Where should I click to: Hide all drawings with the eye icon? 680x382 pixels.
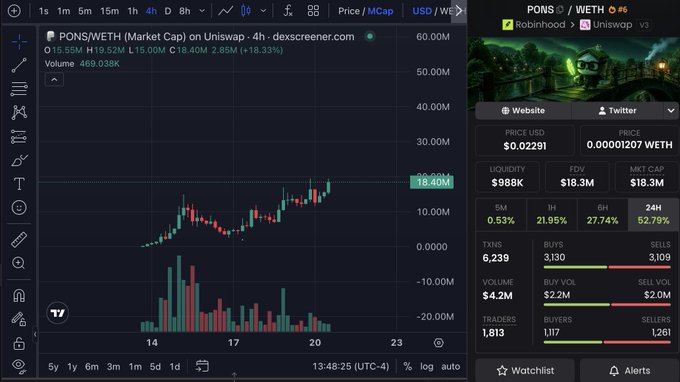(19, 366)
